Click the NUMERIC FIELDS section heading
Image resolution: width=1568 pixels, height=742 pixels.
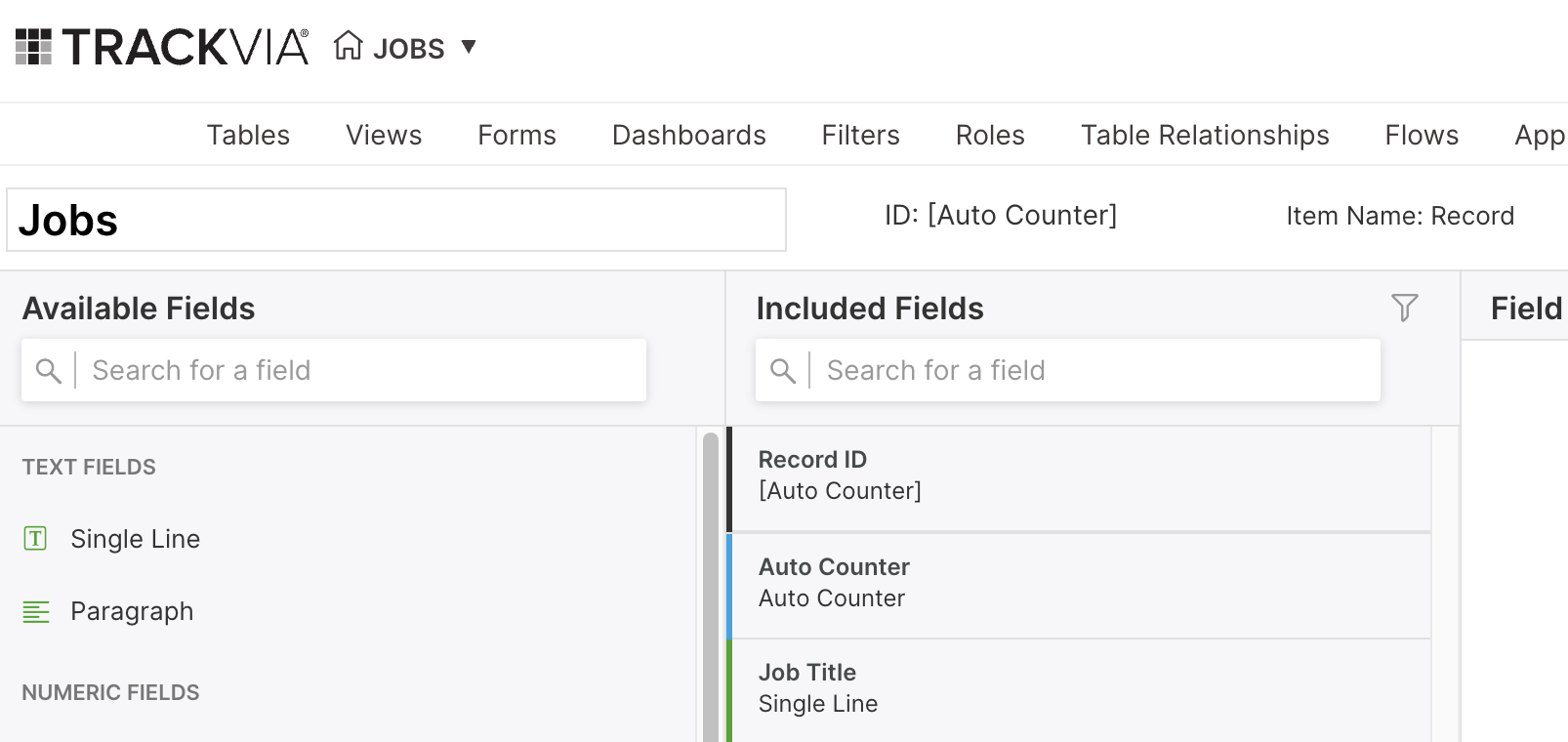pos(110,692)
